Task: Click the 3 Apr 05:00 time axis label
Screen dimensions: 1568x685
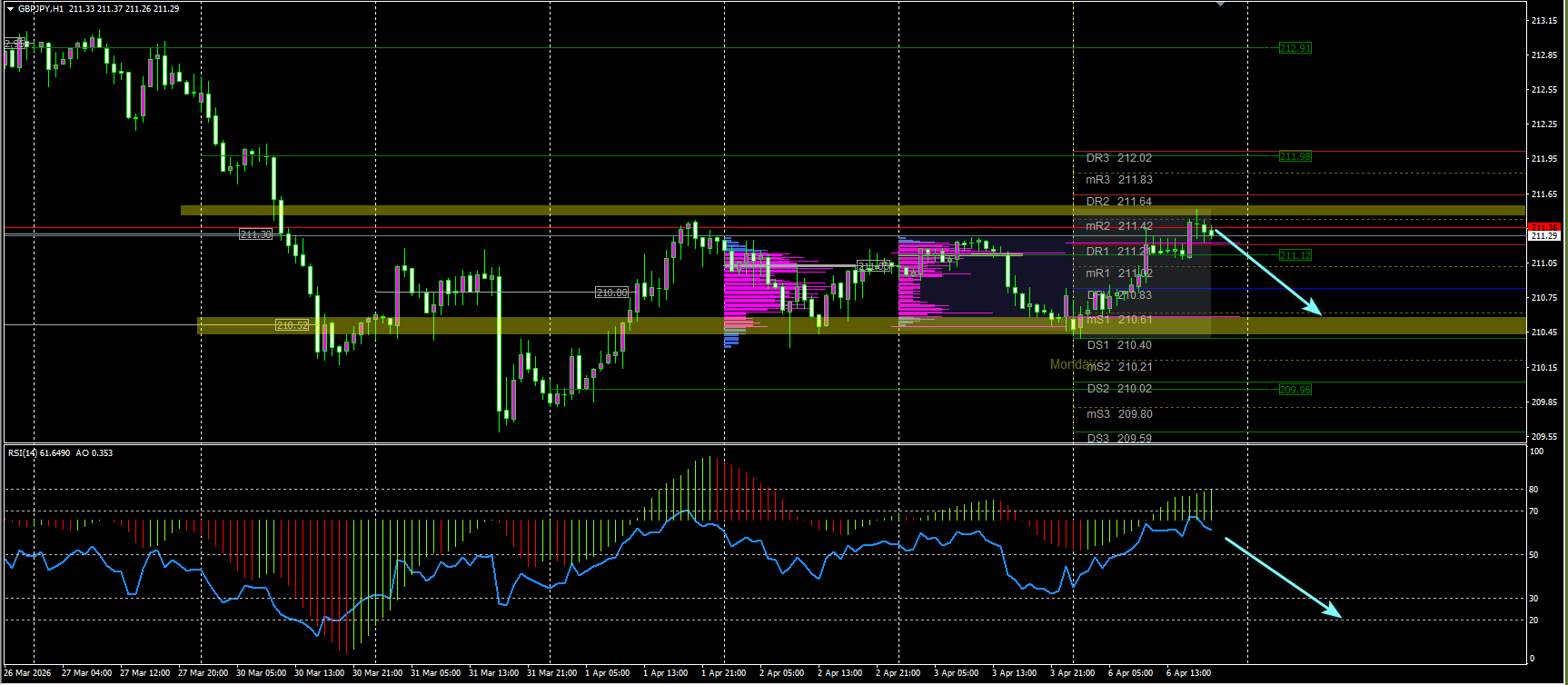Action: point(956,673)
